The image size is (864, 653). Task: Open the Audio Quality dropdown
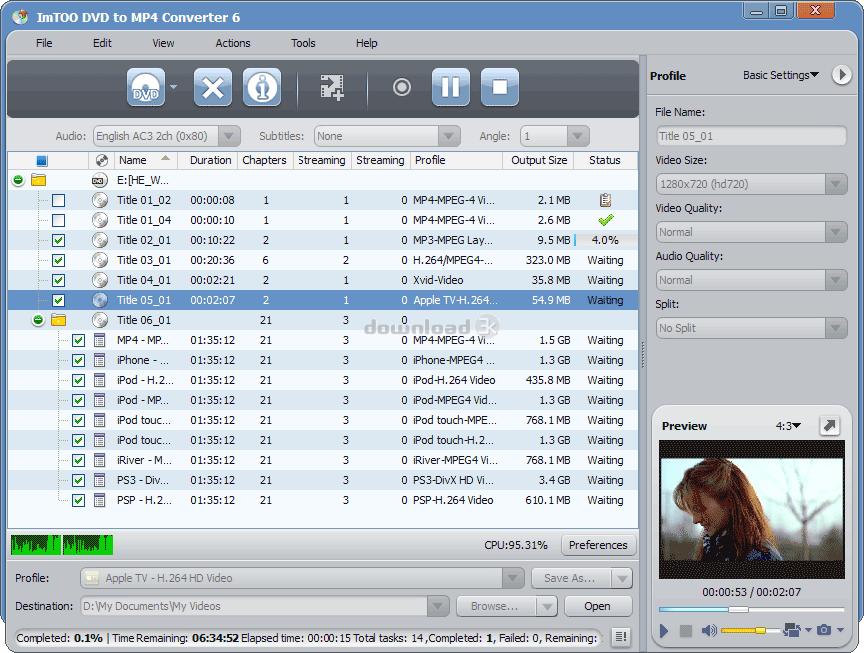pyautogui.click(x=835, y=280)
